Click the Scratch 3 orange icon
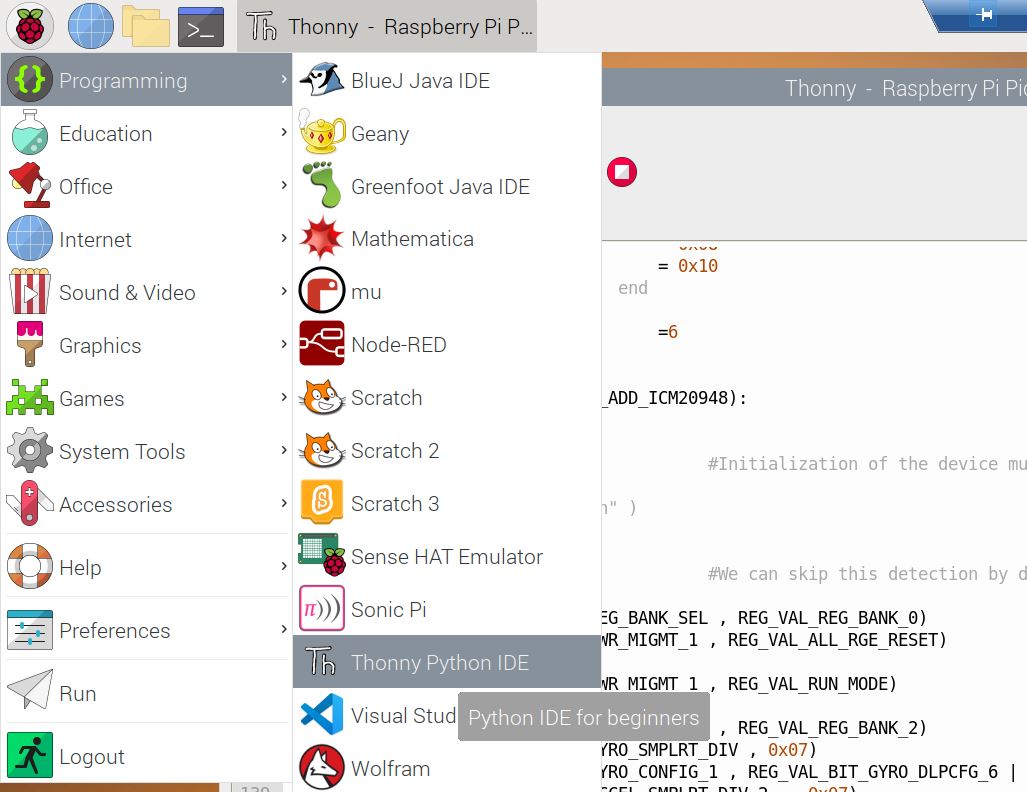Image resolution: width=1027 pixels, height=792 pixels. pos(322,502)
